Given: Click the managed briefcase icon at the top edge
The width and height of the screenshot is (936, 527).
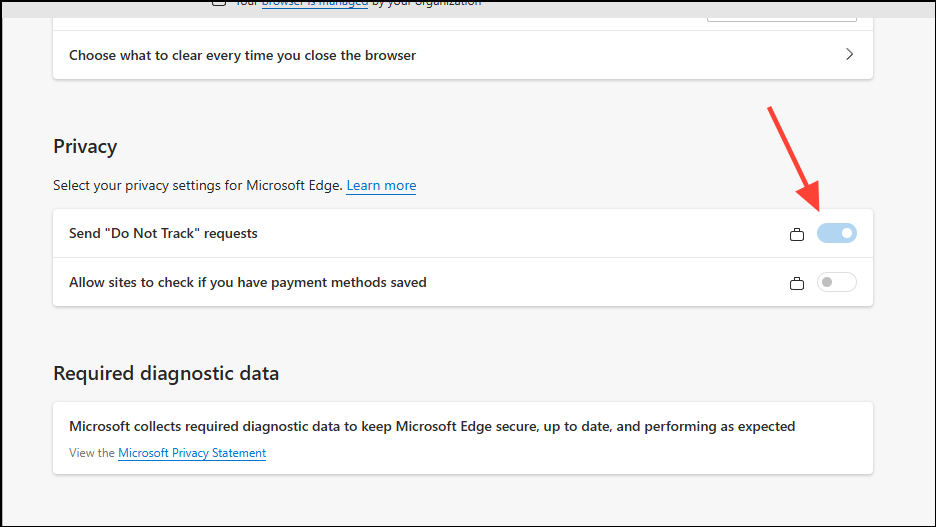Looking at the screenshot, I should click(x=219, y=3).
